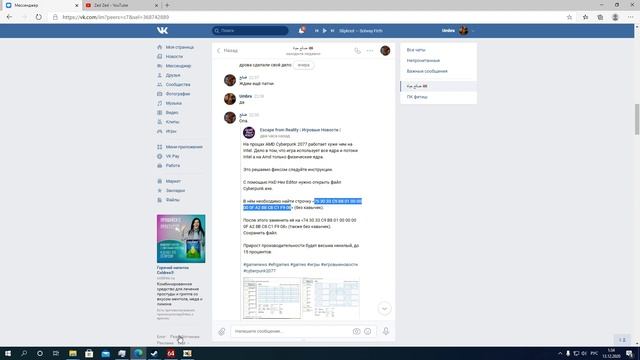Viewport: 640px width, 360px height.
Task: Click the VK logo in the header
Action: [162, 31]
